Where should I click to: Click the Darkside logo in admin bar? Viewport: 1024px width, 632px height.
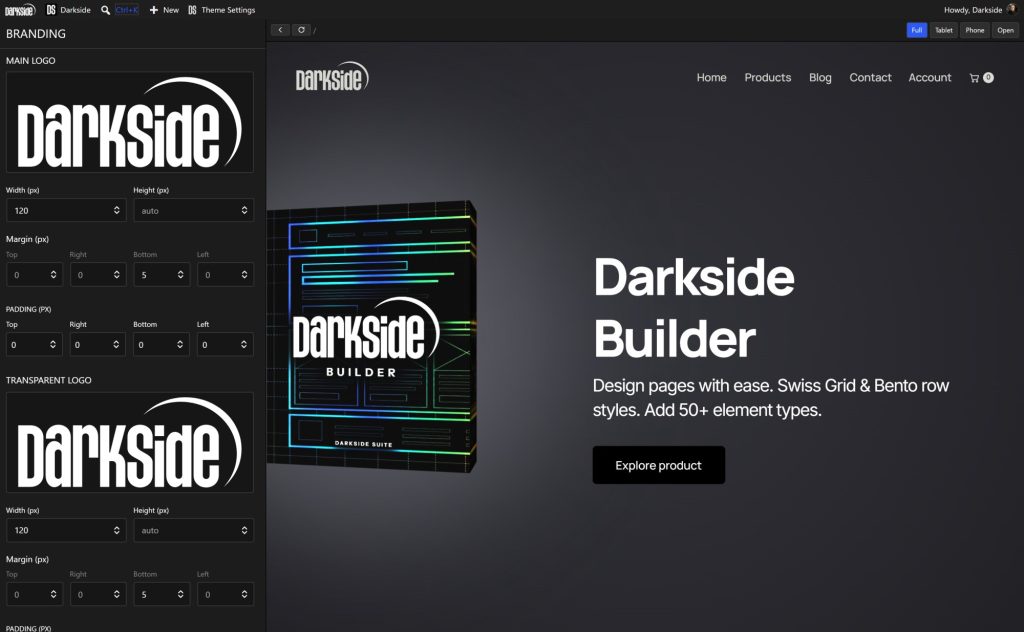(20, 10)
